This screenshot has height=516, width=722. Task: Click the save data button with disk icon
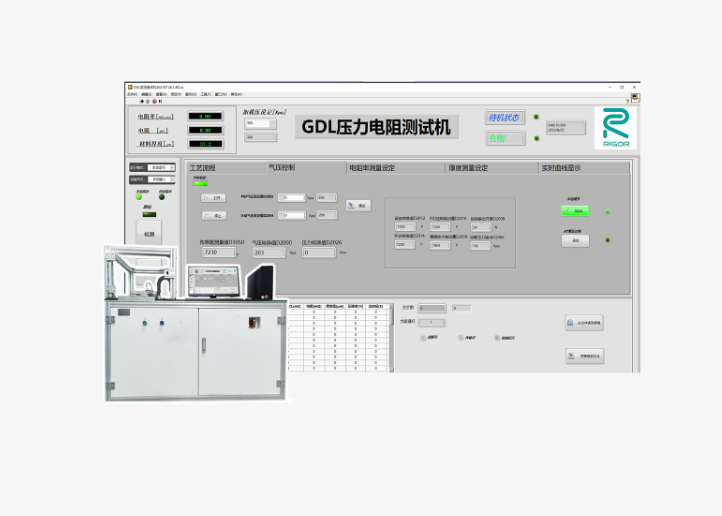[x=584, y=323]
